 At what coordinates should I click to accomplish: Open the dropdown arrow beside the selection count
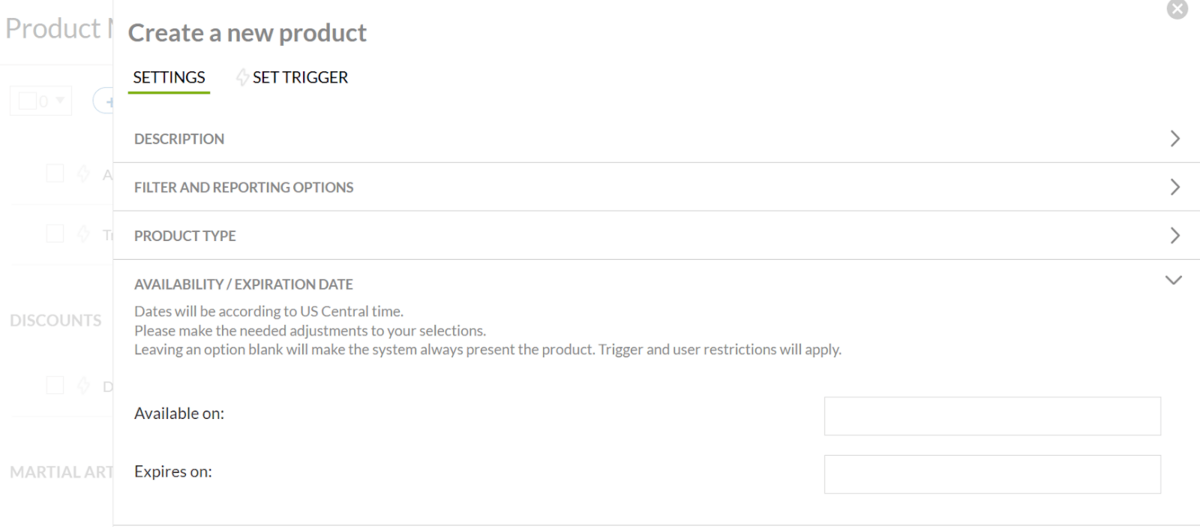(x=59, y=100)
